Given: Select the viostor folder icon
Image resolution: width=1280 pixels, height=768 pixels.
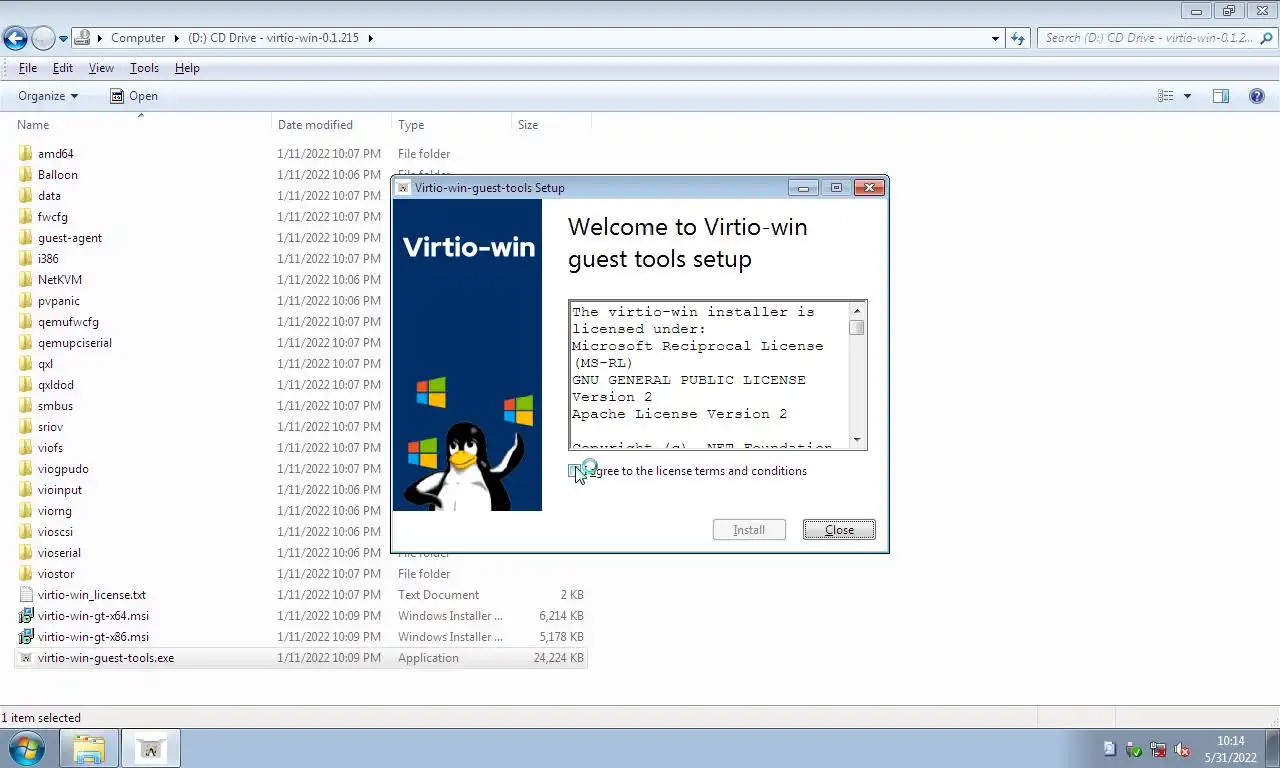Looking at the screenshot, I should coord(26,574).
